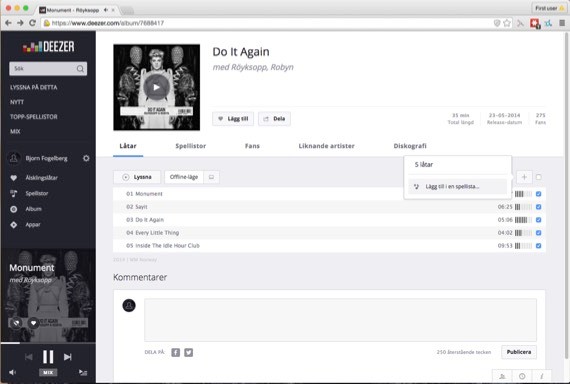Uncheck the Every Little Thing checkbox
Screen dimensions: 570x384
tap(539, 233)
